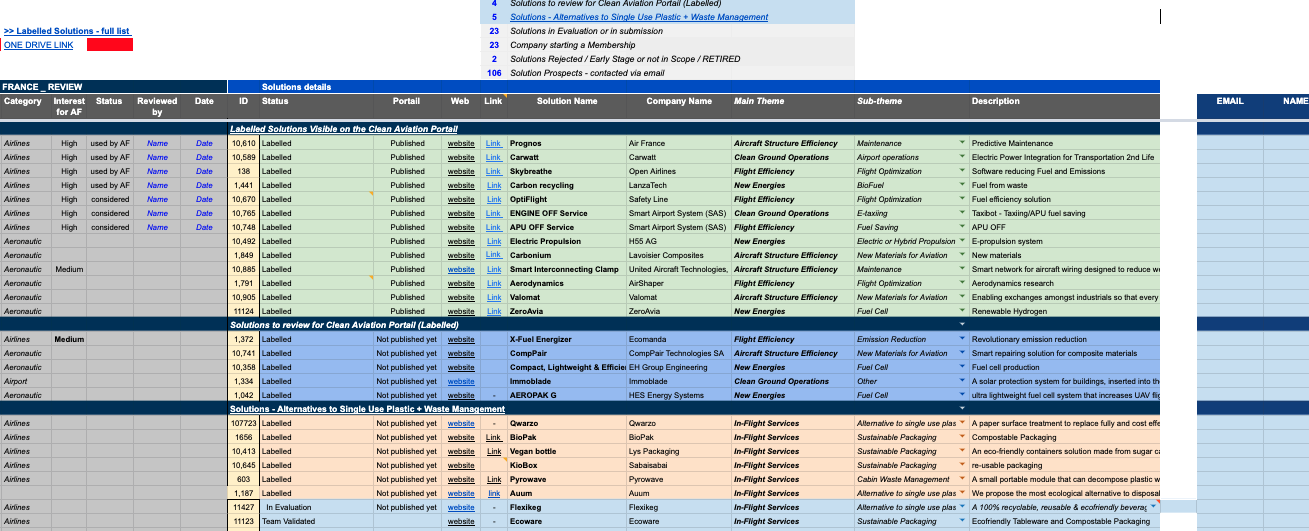Select 'Not published yet' cell for AEROPAK G
The width and height of the screenshot is (1309, 531).
407,395
